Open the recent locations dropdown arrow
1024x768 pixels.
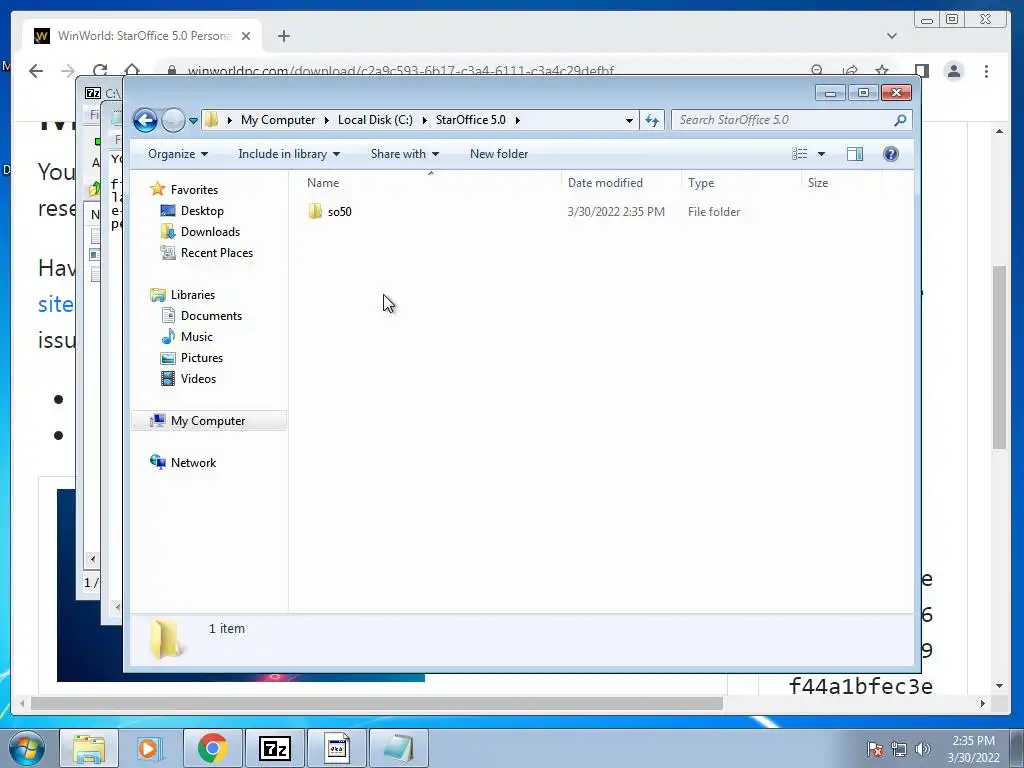[193, 121]
